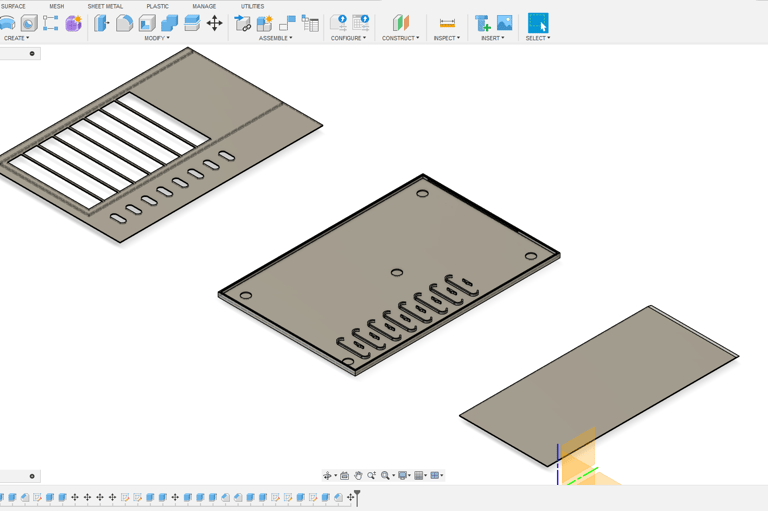
Task: Click the Construct plane icon
Action: [400, 22]
